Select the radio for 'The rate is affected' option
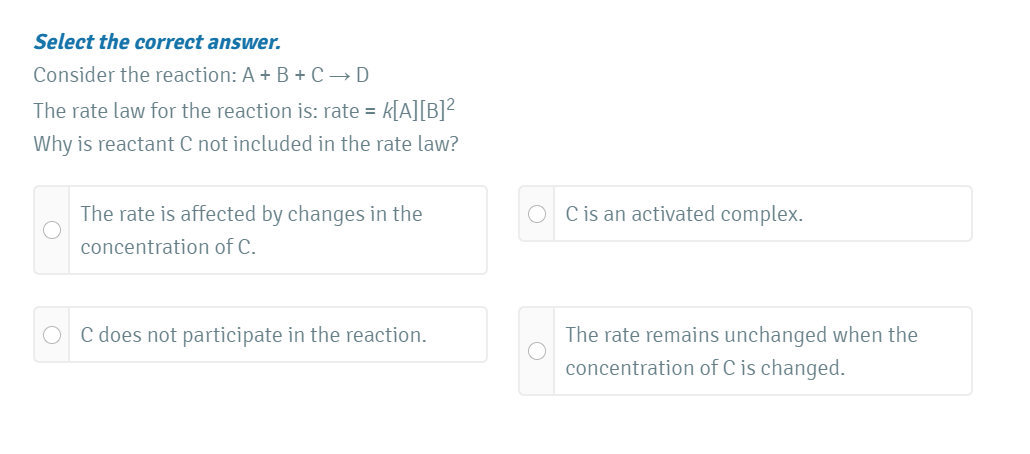Screen dimensions: 1030x454 point(52,230)
